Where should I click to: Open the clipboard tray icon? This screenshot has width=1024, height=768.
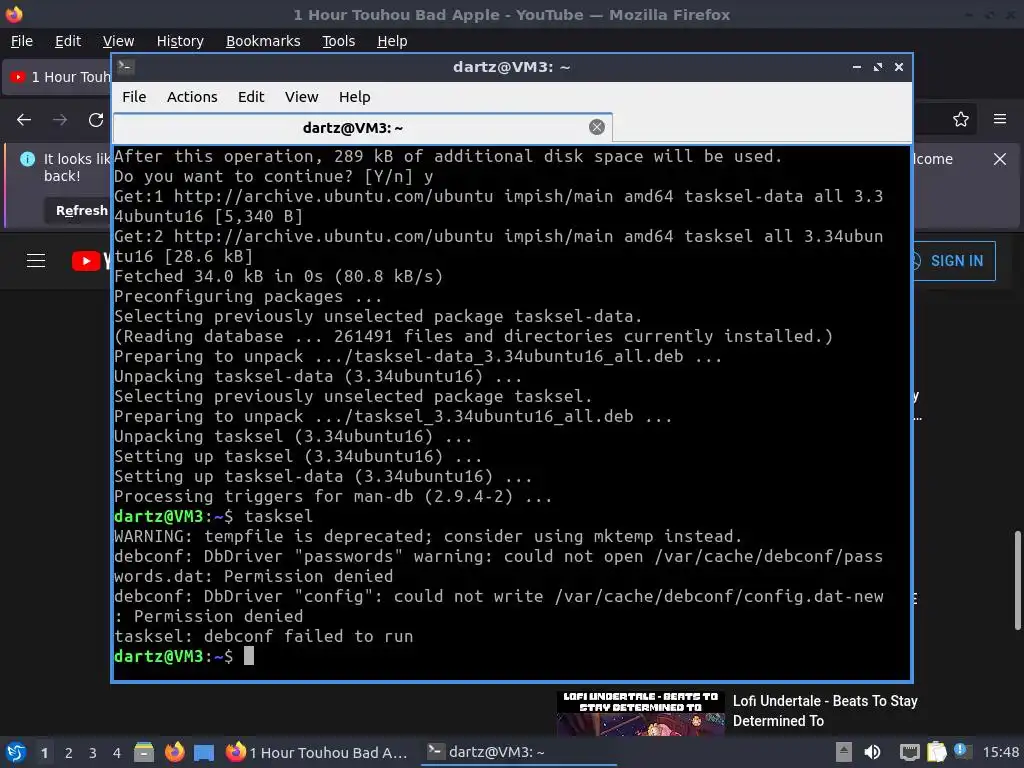(x=936, y=752)
